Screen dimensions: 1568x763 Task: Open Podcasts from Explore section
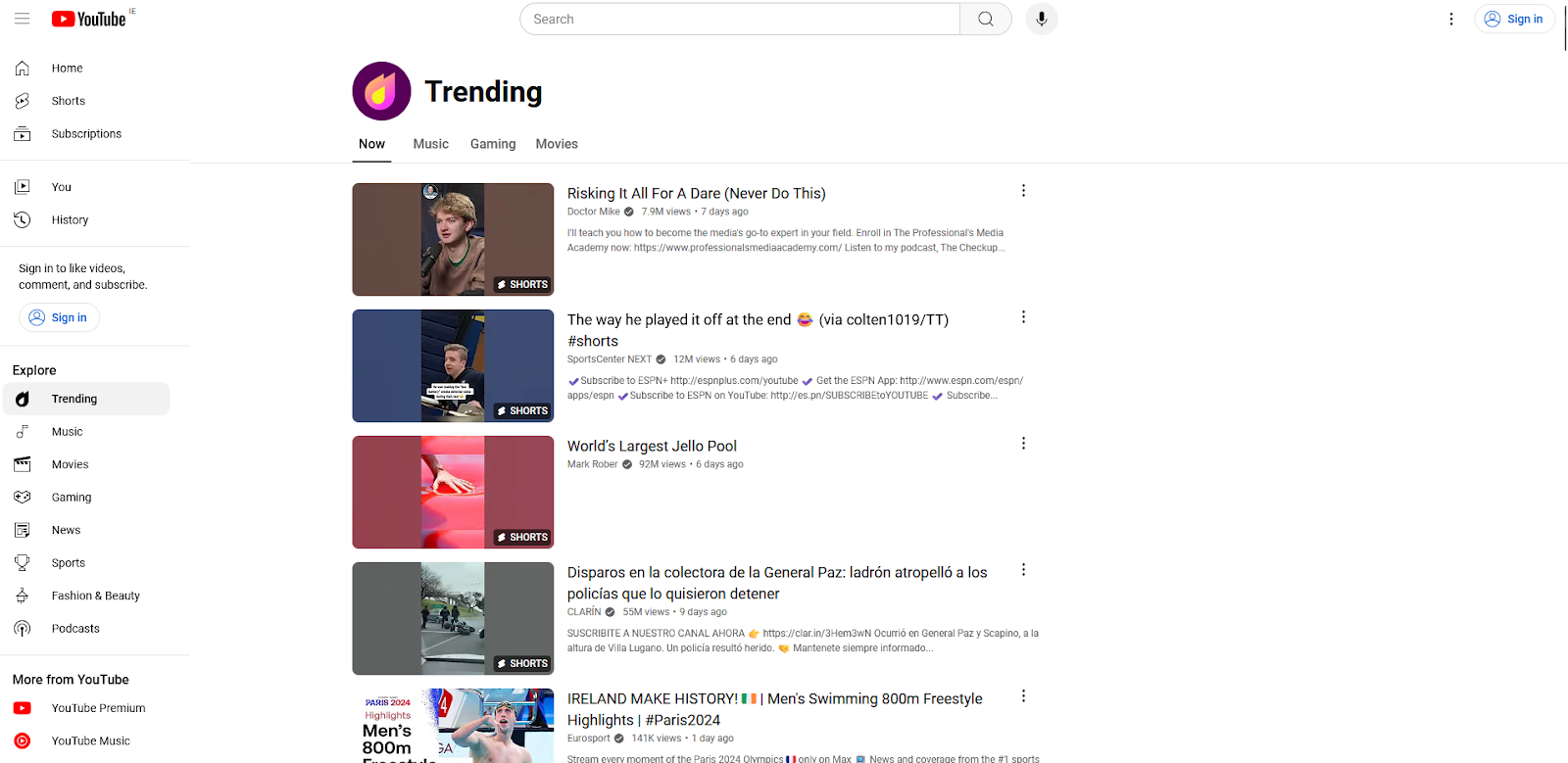pos(75,629)
